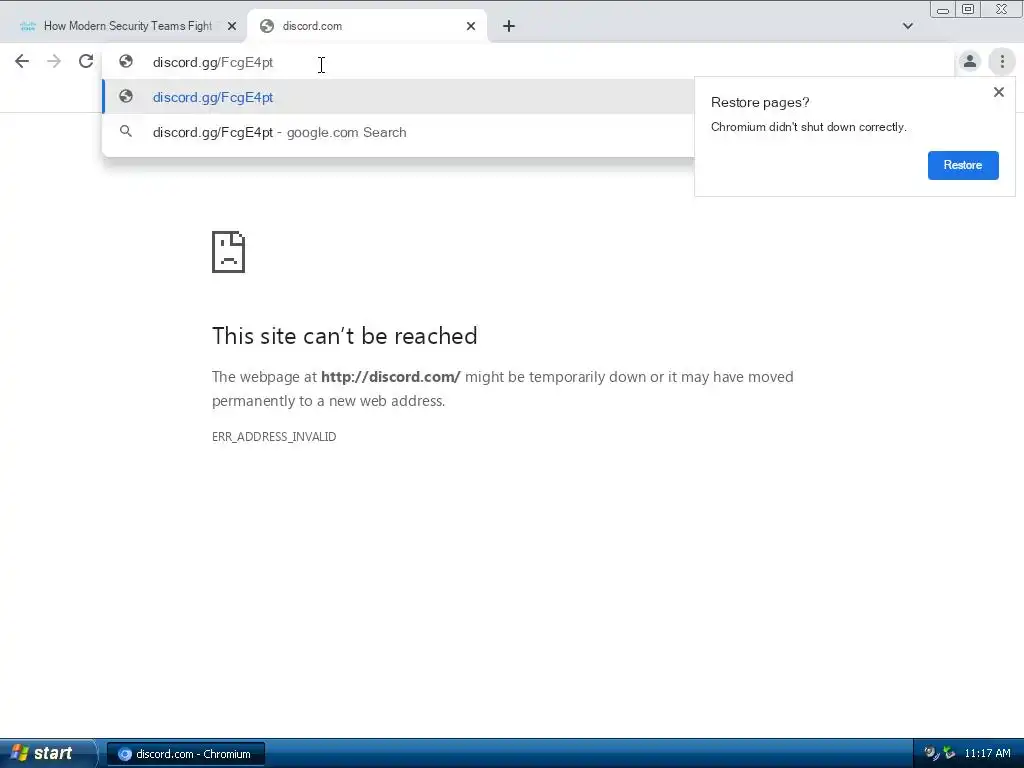Click second system tray network icon
The width and height of the screenshot is (1024, 768).
coord(948,753)
